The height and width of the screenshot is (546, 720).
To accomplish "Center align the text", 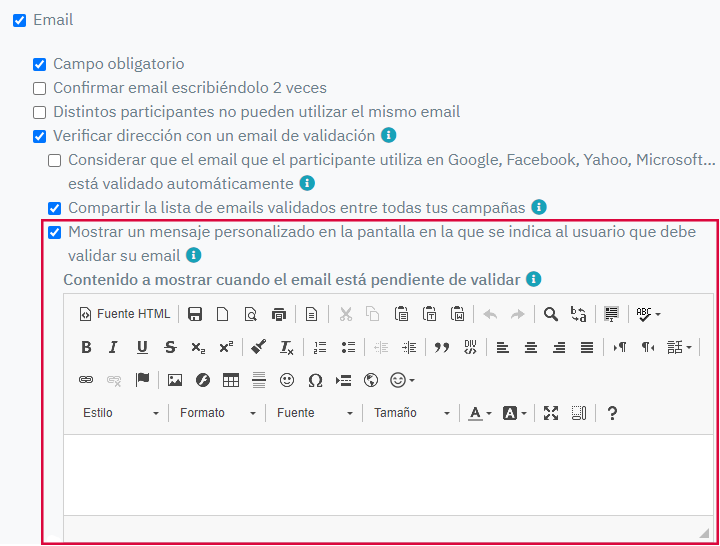I will (x=531, y=347).
